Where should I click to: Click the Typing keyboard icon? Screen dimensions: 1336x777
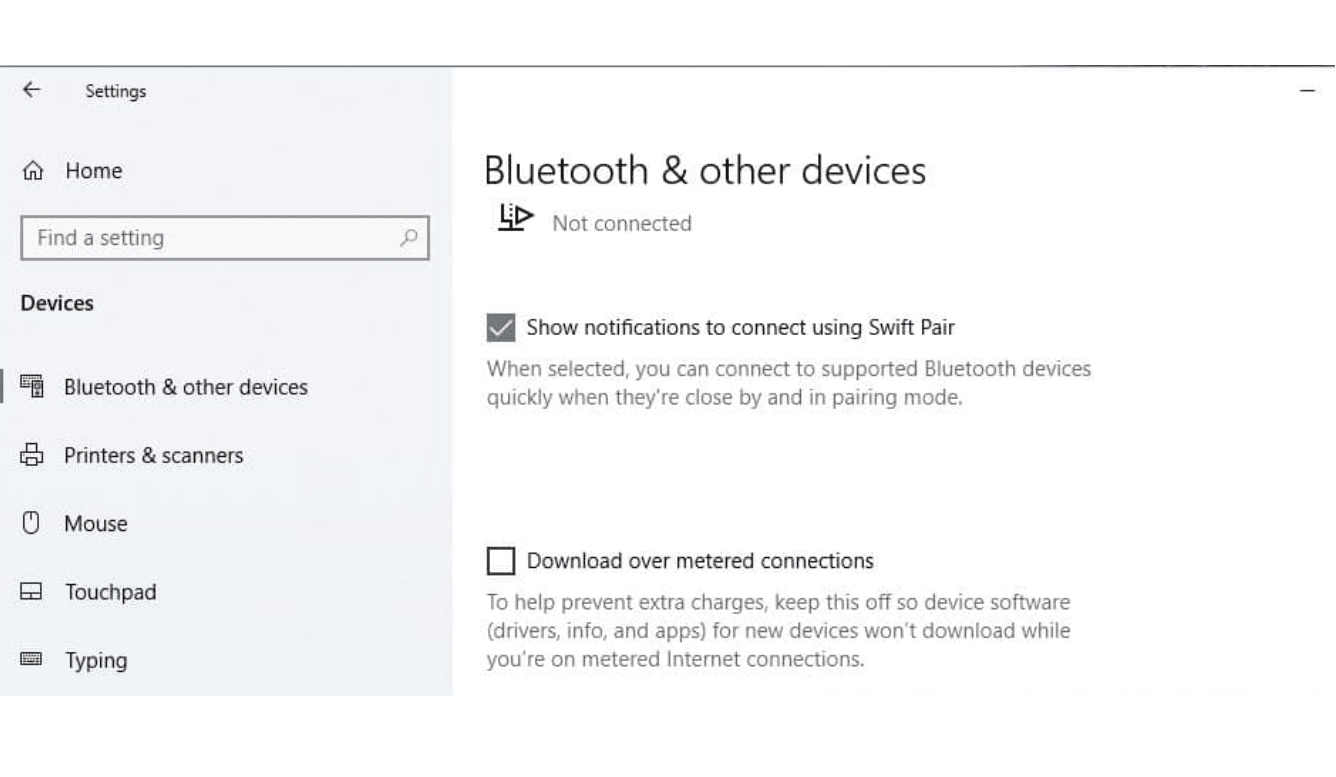pyautogui.click(x=33, y=660)
